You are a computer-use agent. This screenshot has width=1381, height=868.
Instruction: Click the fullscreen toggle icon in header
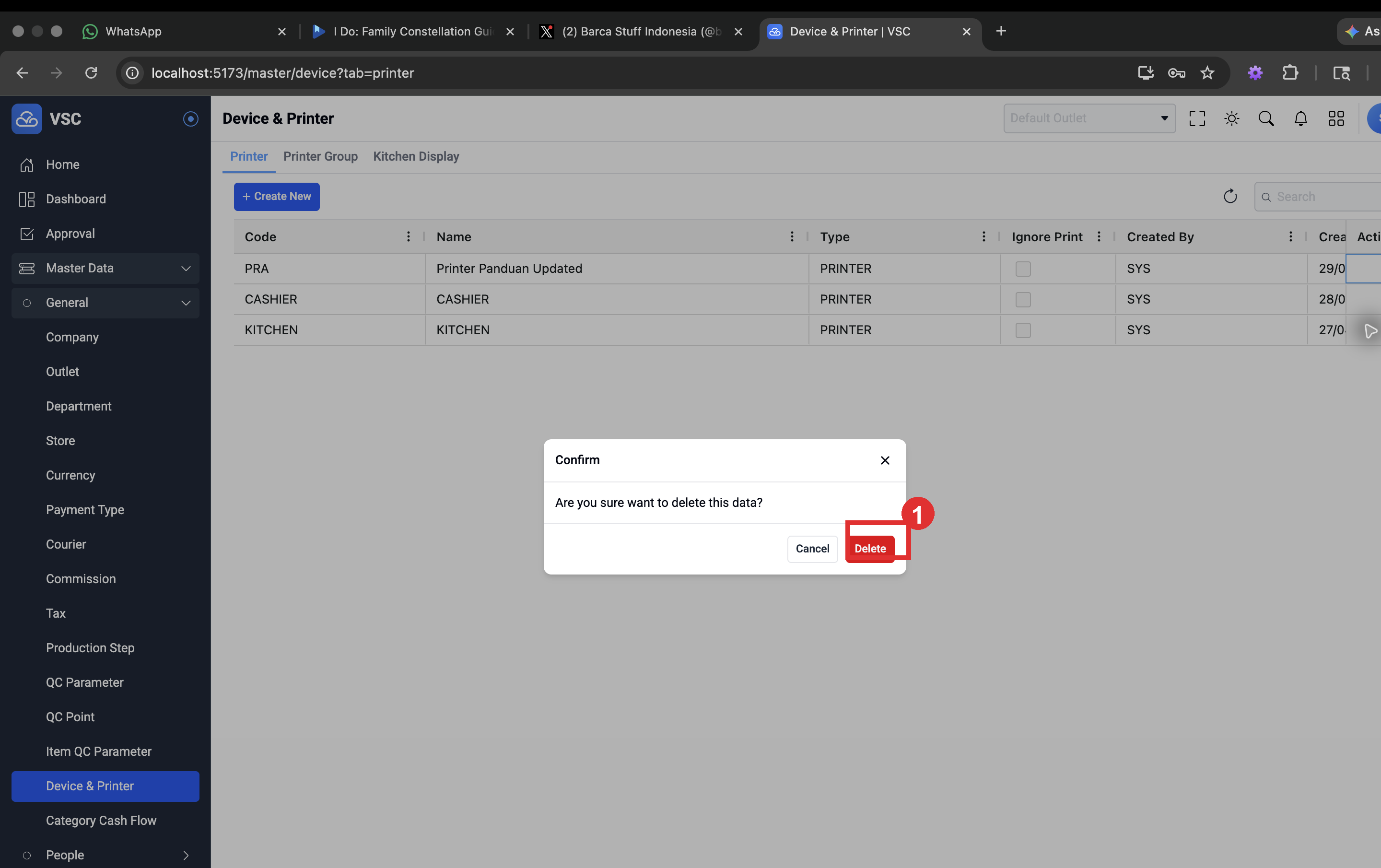pyautogui.click(x=1197, y=119)
